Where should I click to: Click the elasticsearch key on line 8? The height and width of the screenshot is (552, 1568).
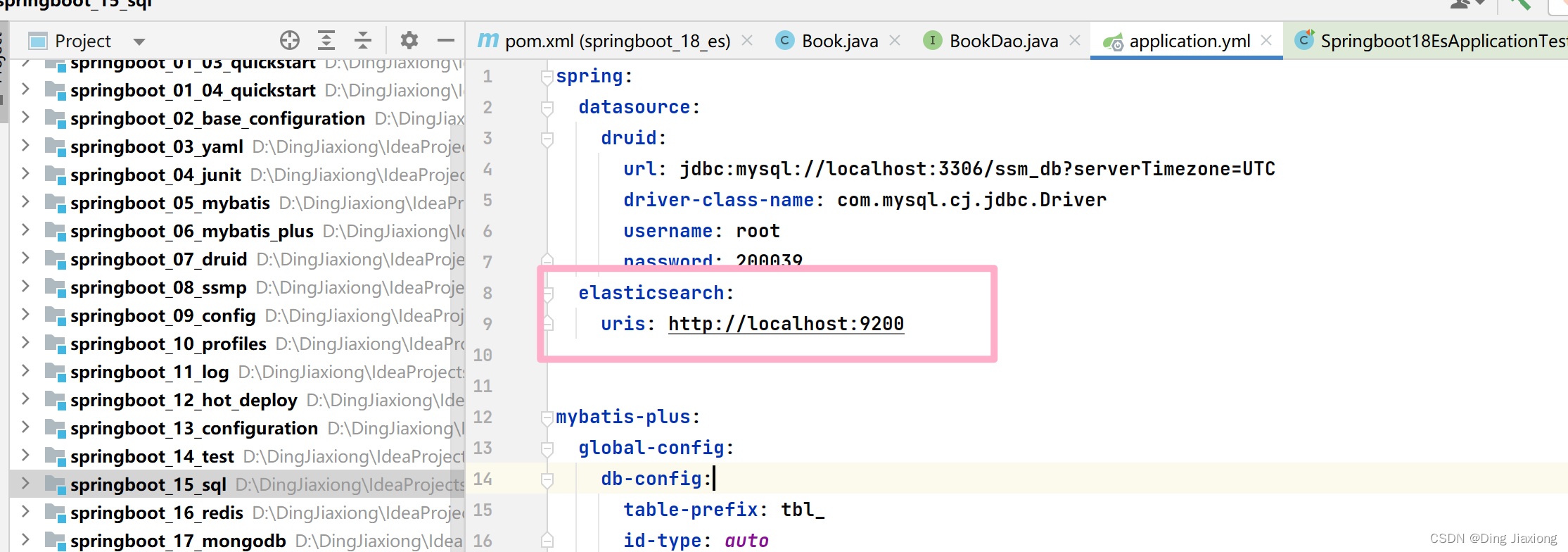tap(651, 293)
